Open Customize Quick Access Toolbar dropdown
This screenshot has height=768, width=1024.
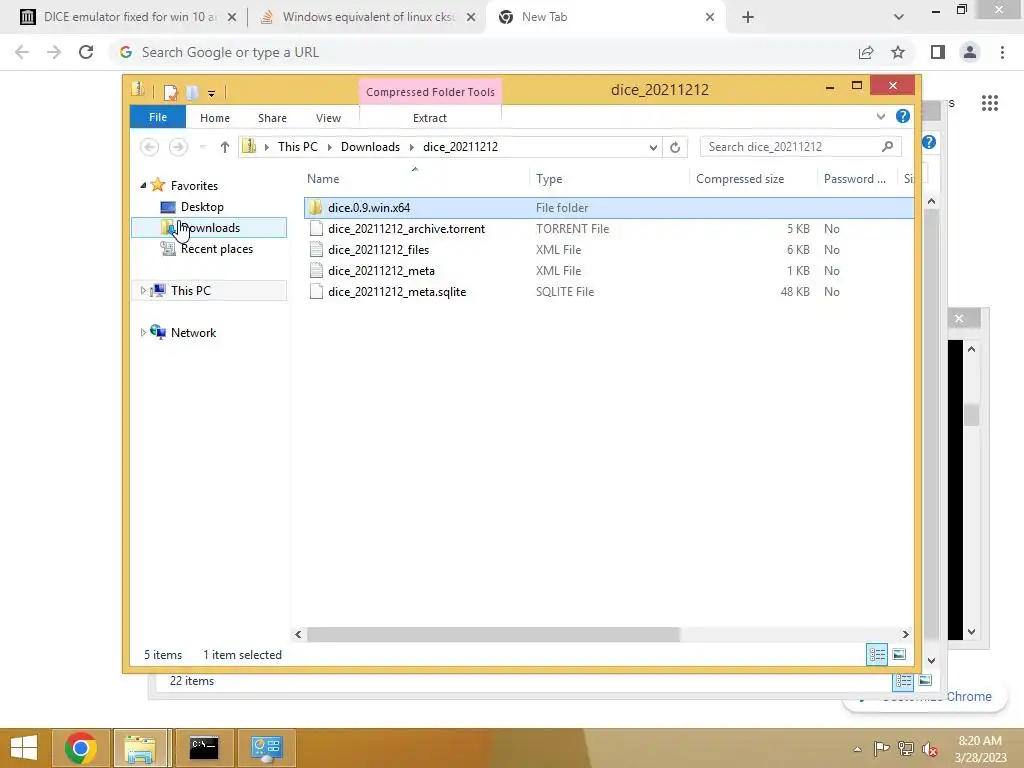pos(211,93)
